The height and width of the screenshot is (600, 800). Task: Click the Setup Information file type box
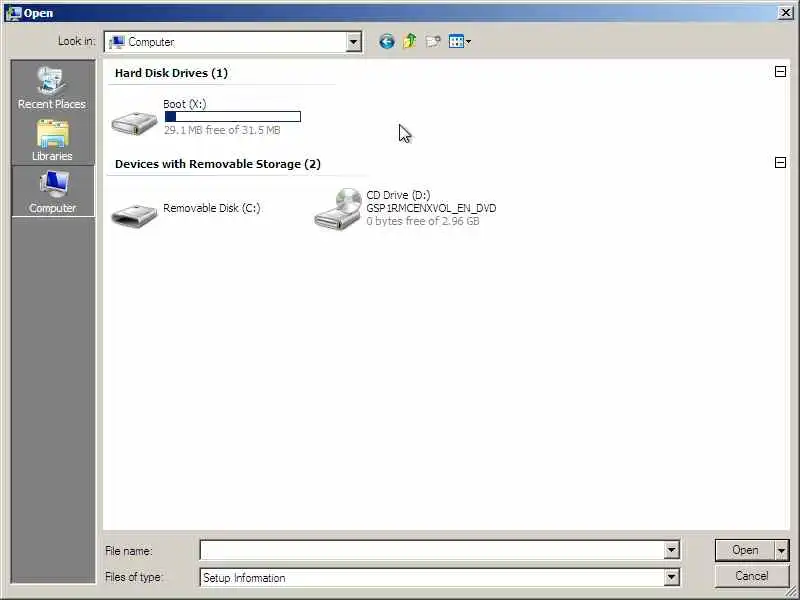[433, 578]
